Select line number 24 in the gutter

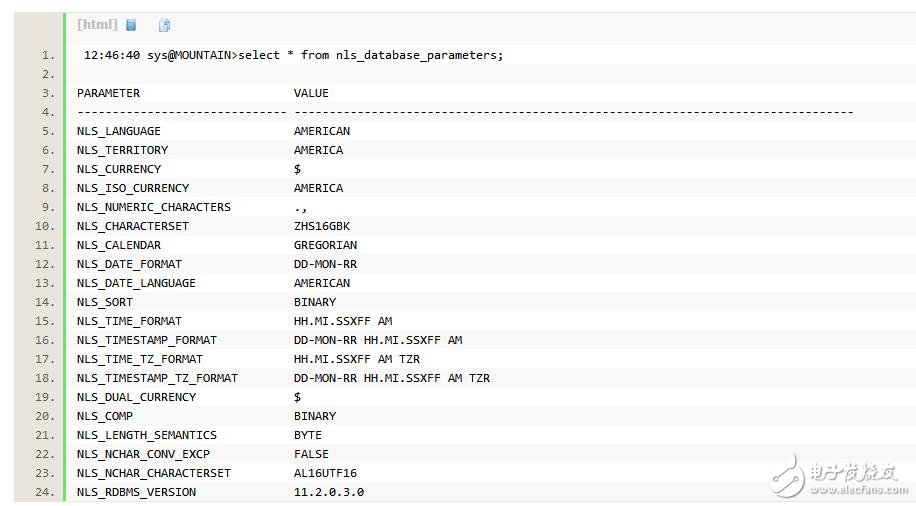pyautogui.click(x=48, y=492)
